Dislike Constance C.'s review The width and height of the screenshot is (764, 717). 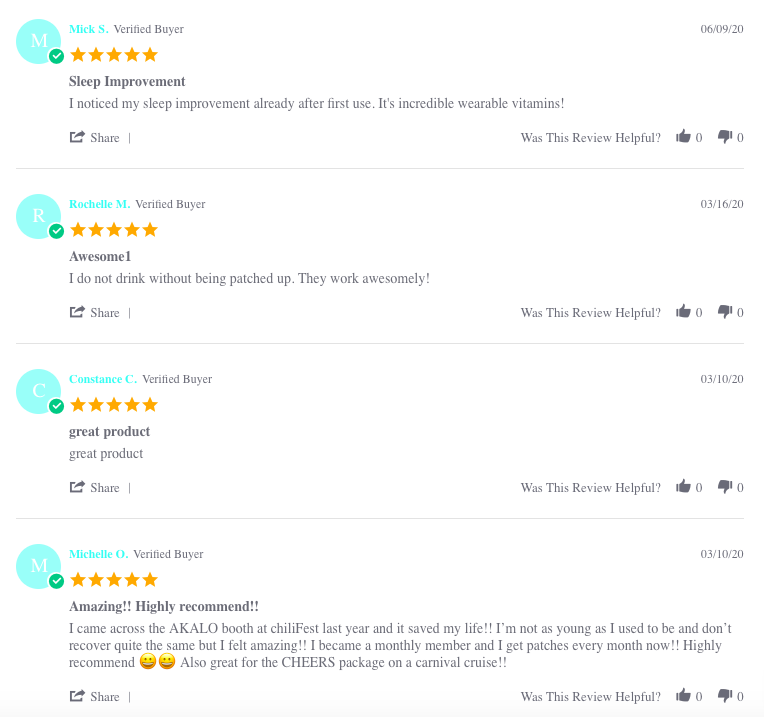coord(725,487)
